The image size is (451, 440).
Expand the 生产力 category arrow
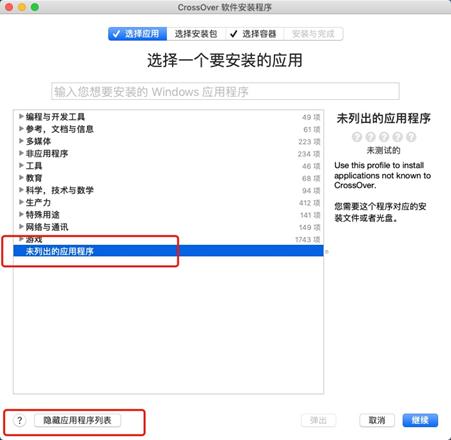coord(21,202)
